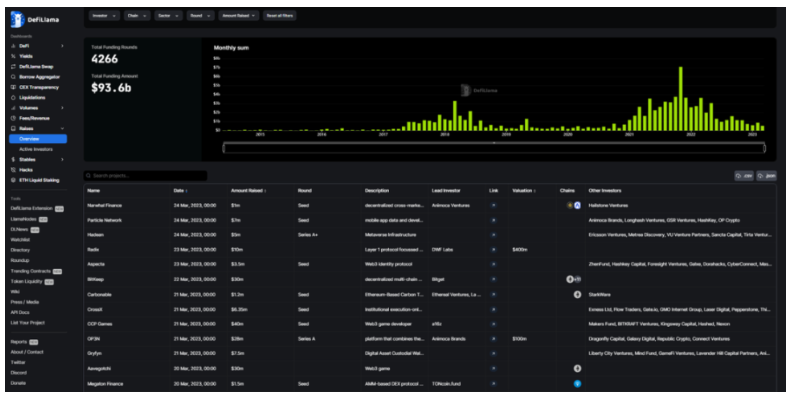791x395 pixels.
Task: Go to Active Investors page
Action: 35,149
